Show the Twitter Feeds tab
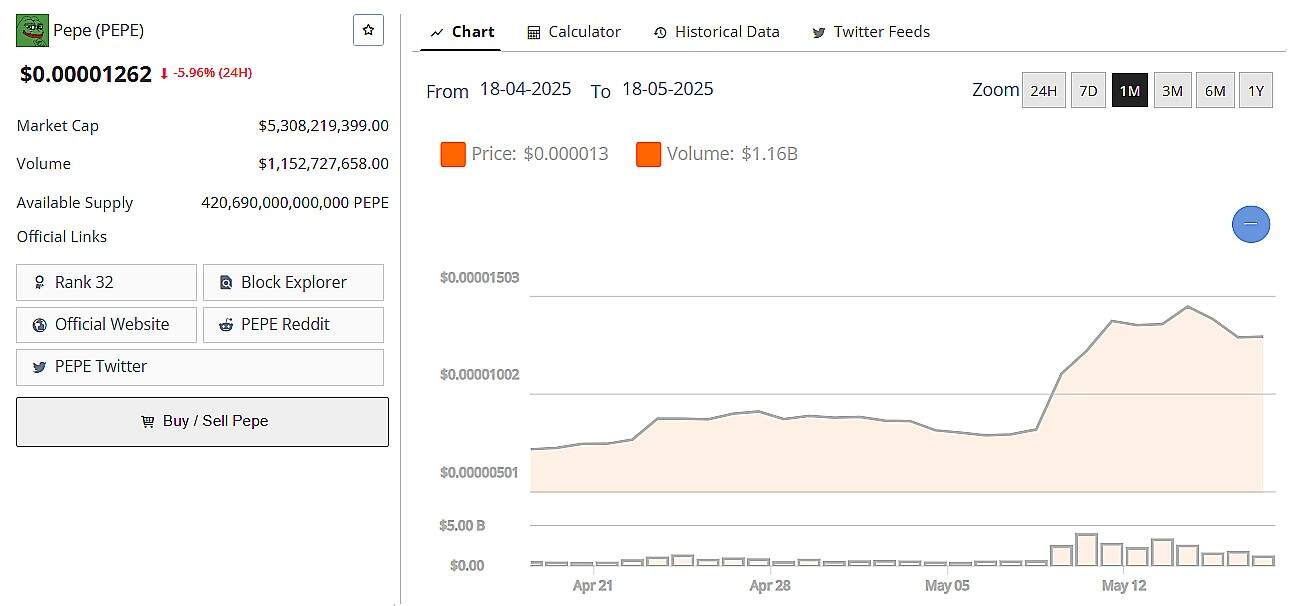Image resolution: width=1292 pixels, height=606 pixels. [870, 32]
